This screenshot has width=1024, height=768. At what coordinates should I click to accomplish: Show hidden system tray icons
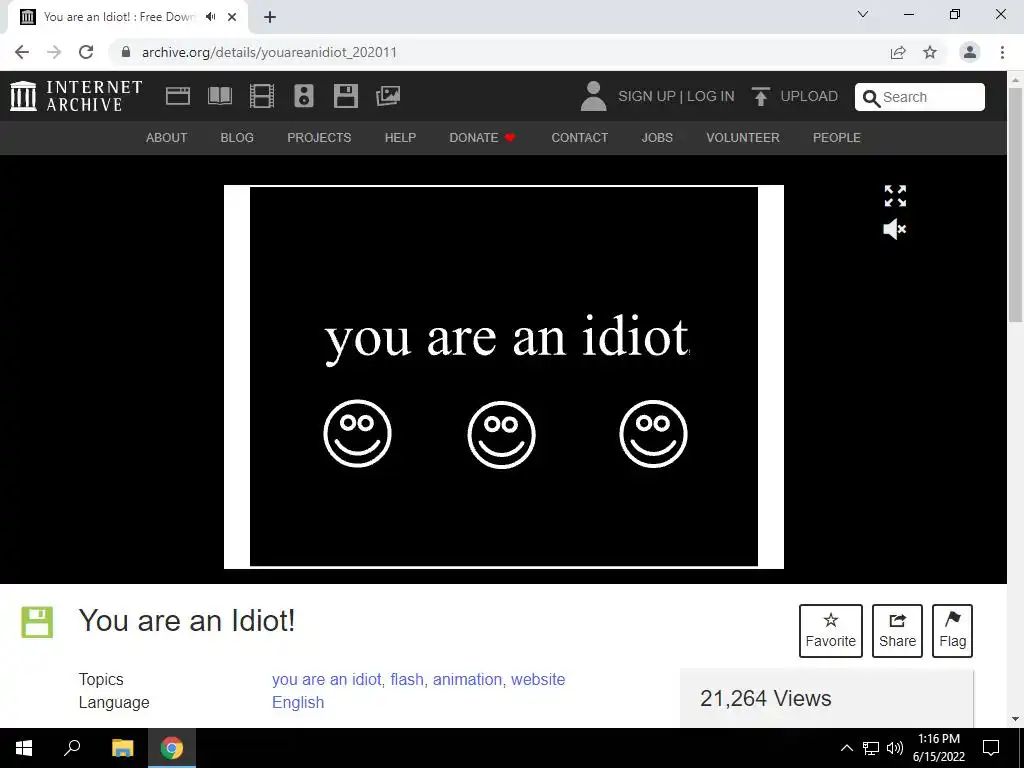pyautogui.click(x=846, y=748)
